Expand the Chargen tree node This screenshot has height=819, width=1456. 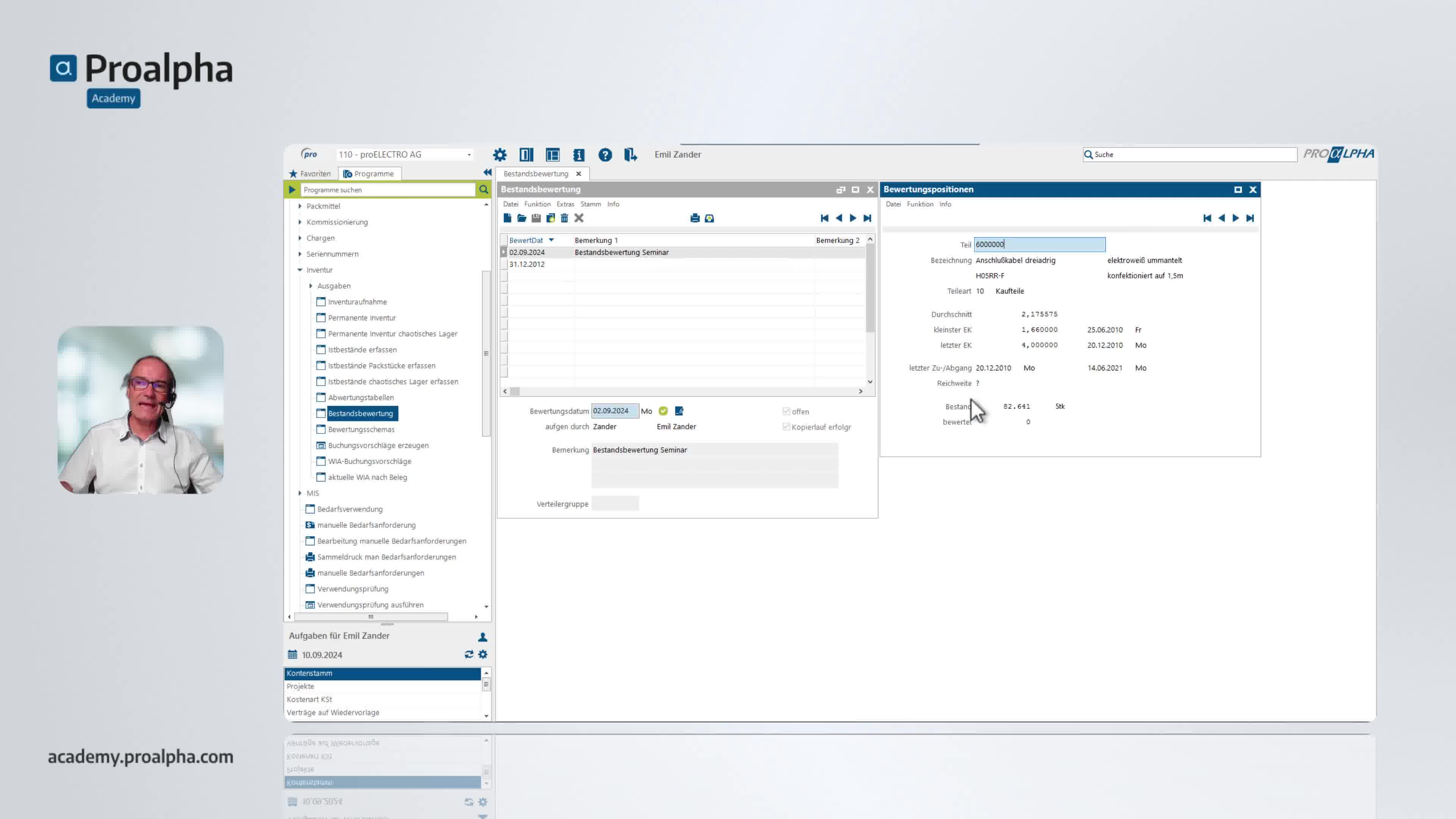[x=300, y=238]
